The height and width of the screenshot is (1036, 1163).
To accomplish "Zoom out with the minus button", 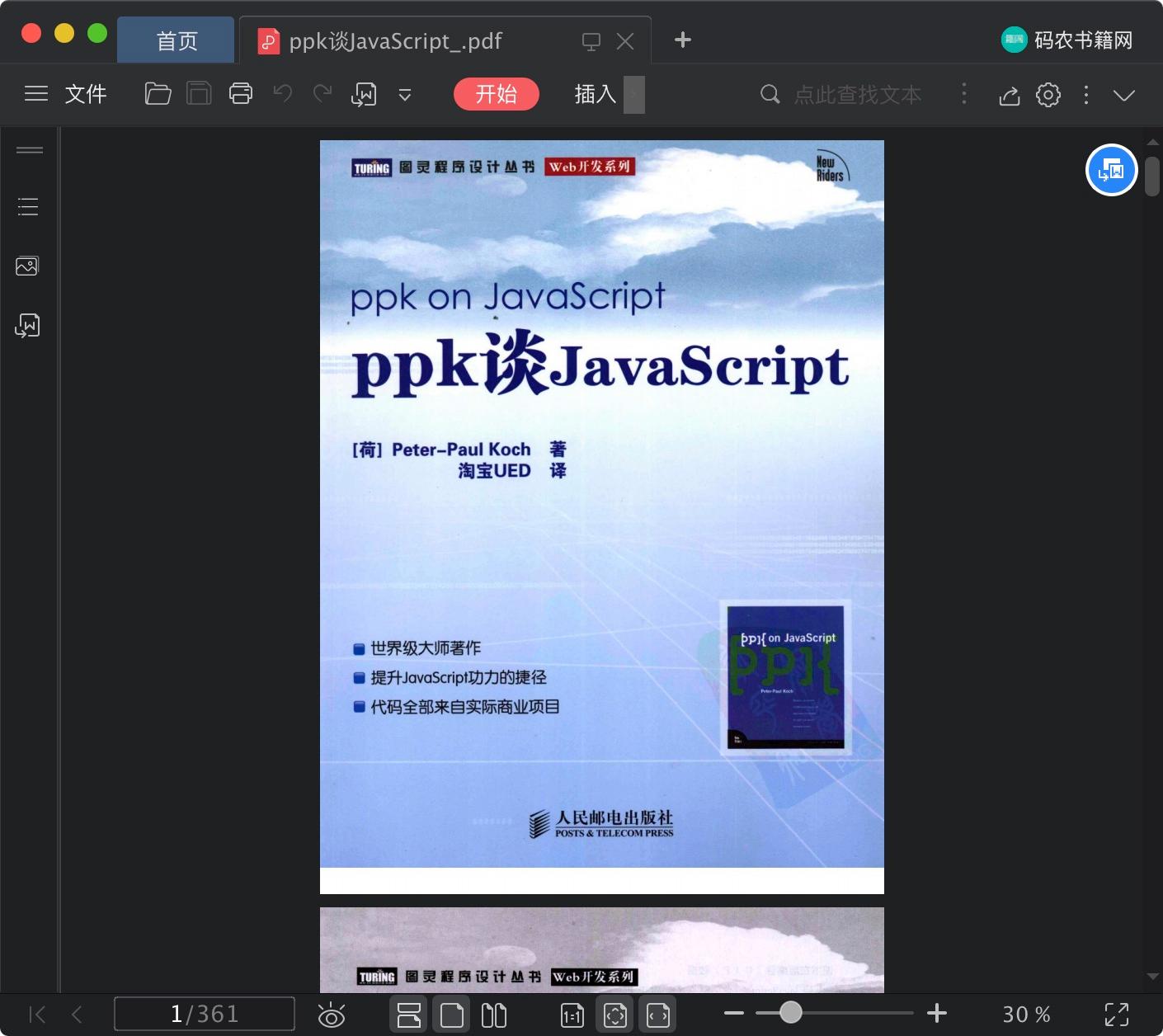I will pyautogui.click(x=734, y=1013).
